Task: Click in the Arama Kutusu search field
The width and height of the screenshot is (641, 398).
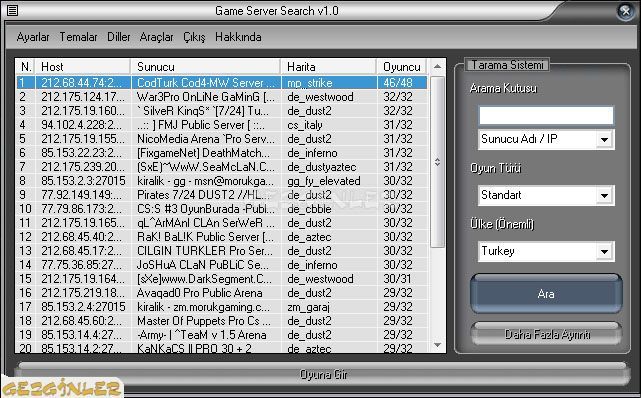Action: point(546,115)
